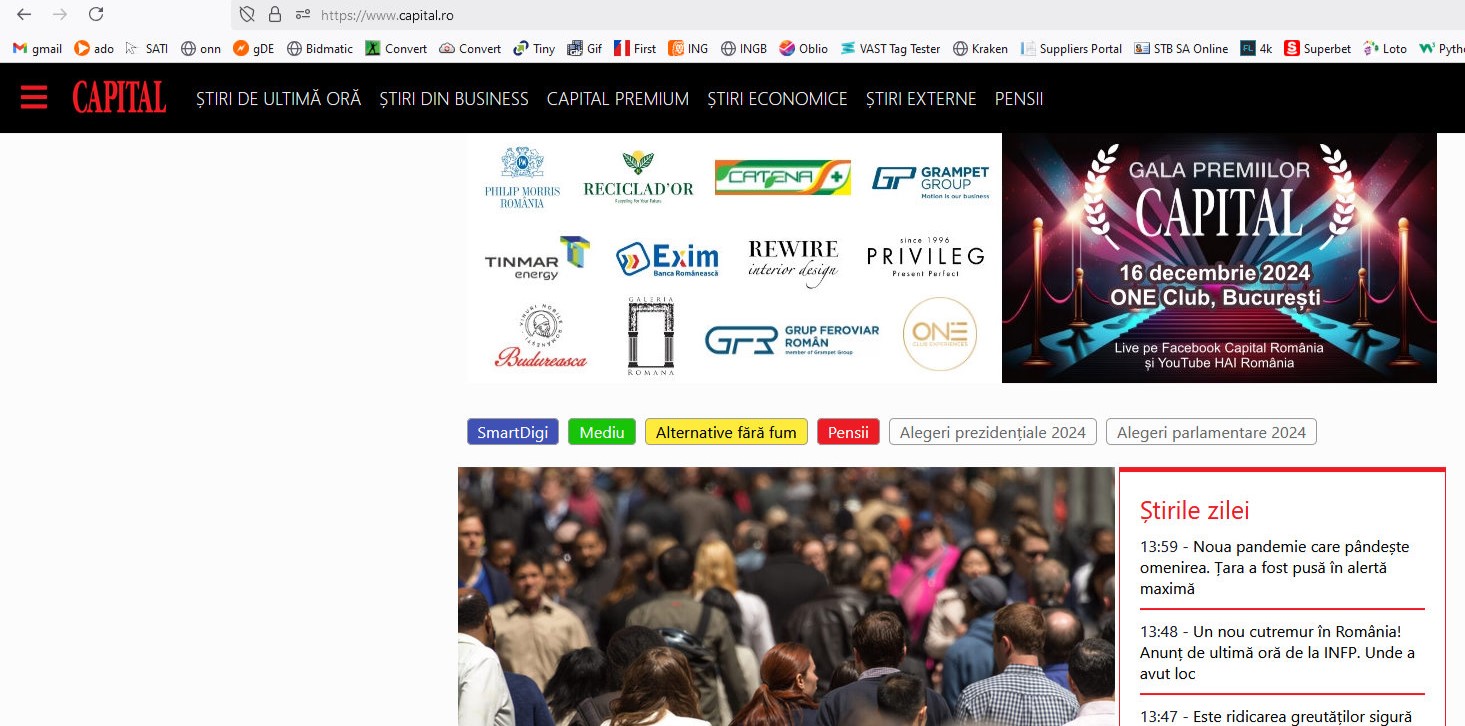The image size is (1465, 726).
Task: Click the Exim Banca Românească logo
Action: 667,259
